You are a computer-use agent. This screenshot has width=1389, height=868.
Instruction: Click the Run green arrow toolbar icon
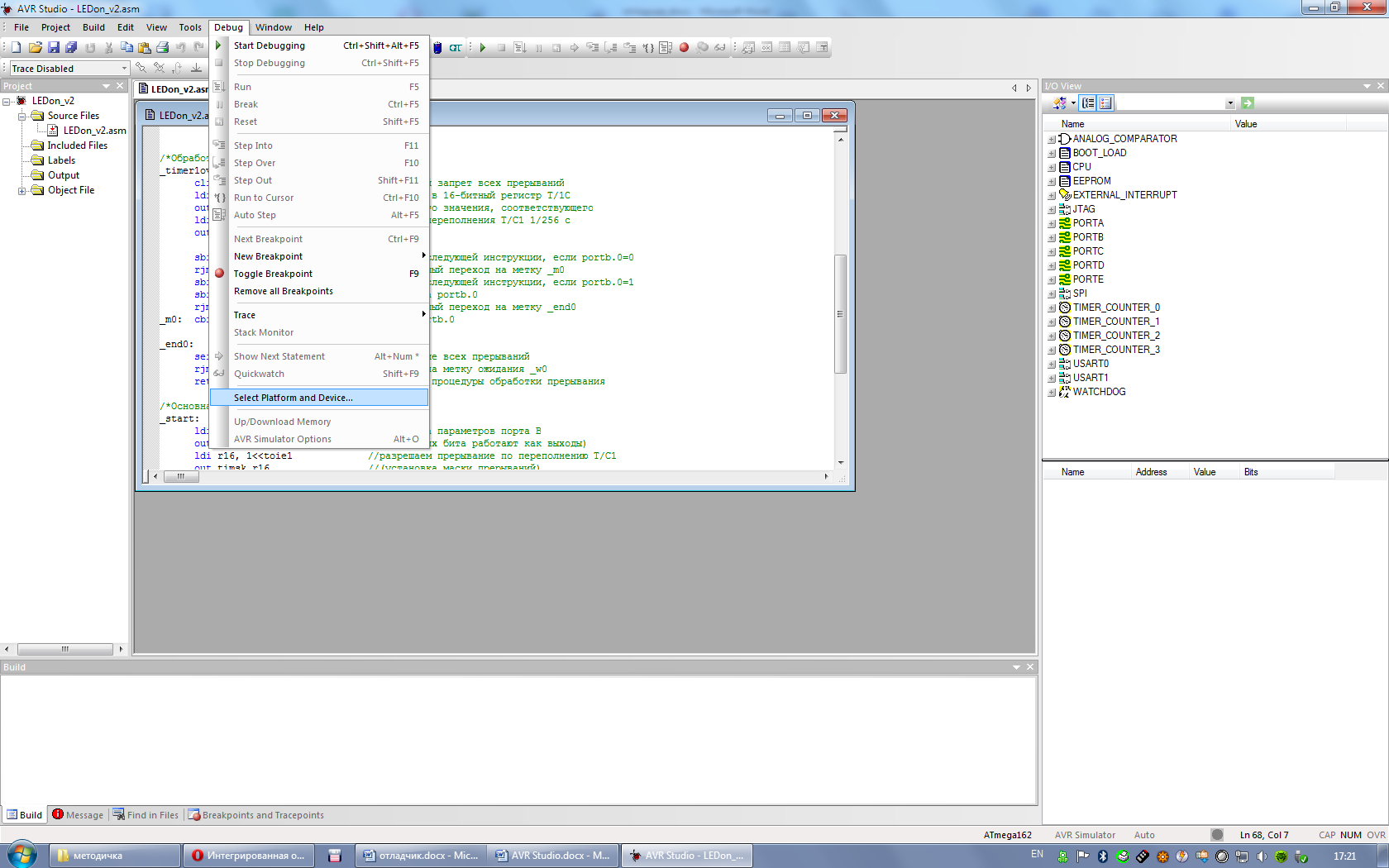(x=483, y=48)
